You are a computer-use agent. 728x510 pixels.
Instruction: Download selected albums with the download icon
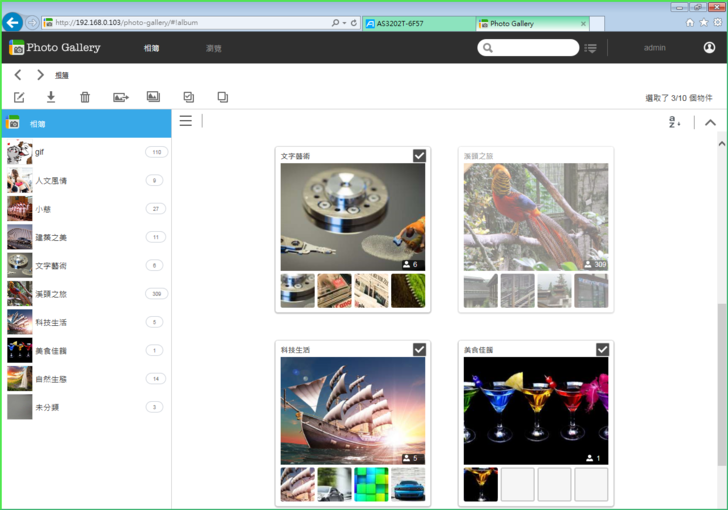51,97
